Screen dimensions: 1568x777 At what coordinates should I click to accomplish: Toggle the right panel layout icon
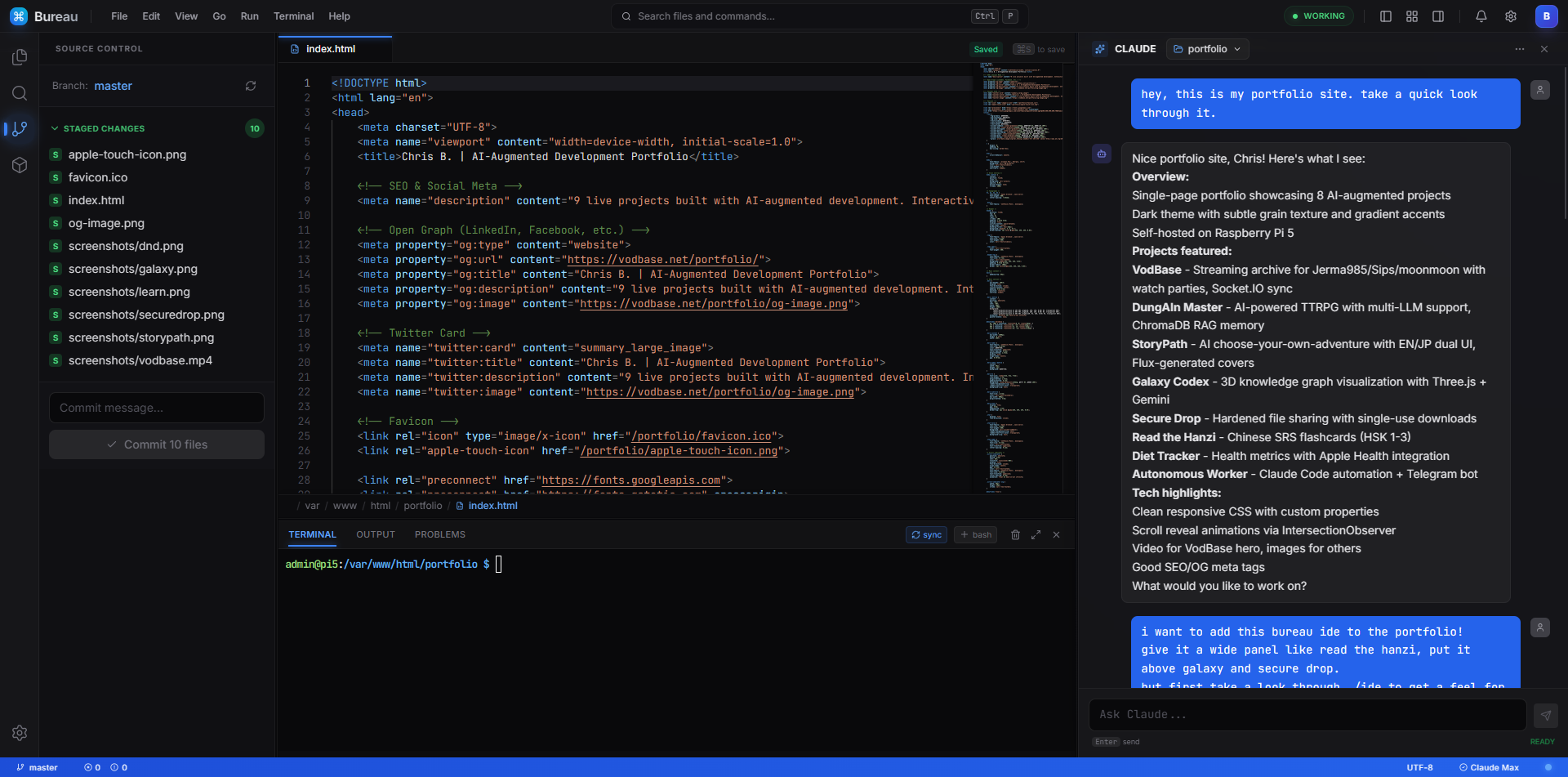1438,16
